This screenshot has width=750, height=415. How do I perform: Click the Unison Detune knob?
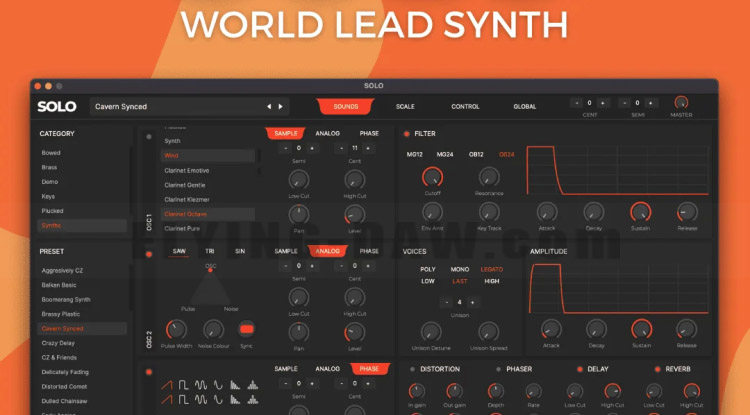(431, 332)
